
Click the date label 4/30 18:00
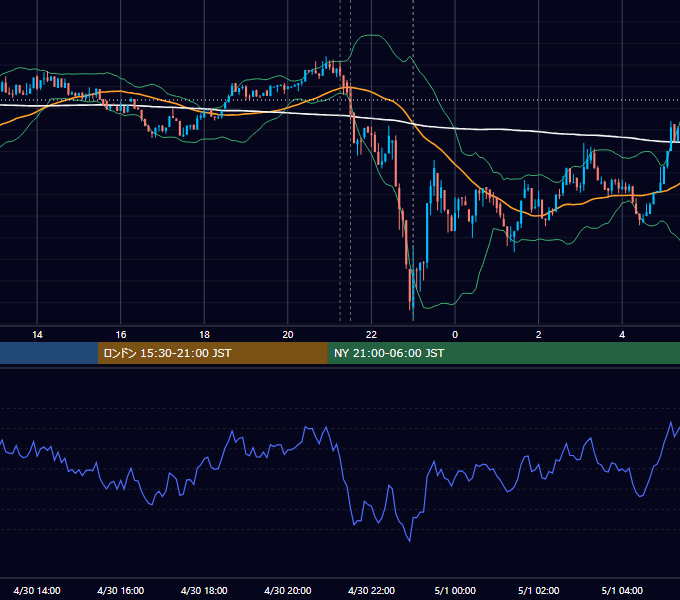click(x=204, y=590)
